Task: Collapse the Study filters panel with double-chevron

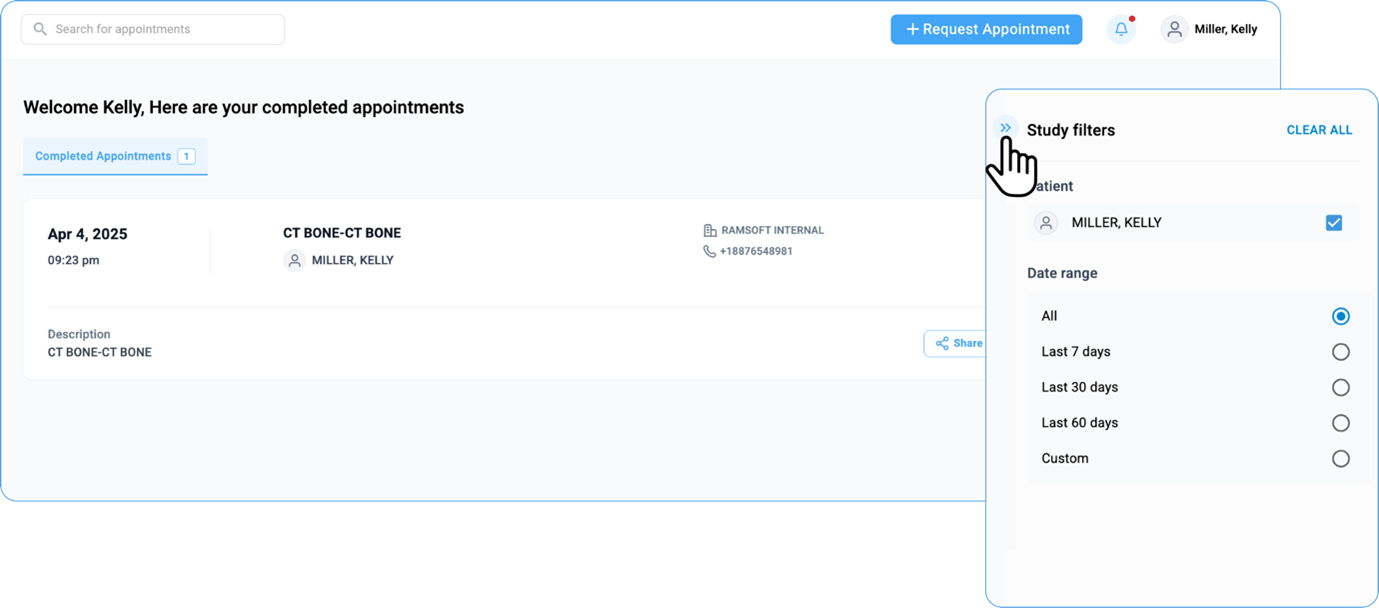Action: 1005,128
